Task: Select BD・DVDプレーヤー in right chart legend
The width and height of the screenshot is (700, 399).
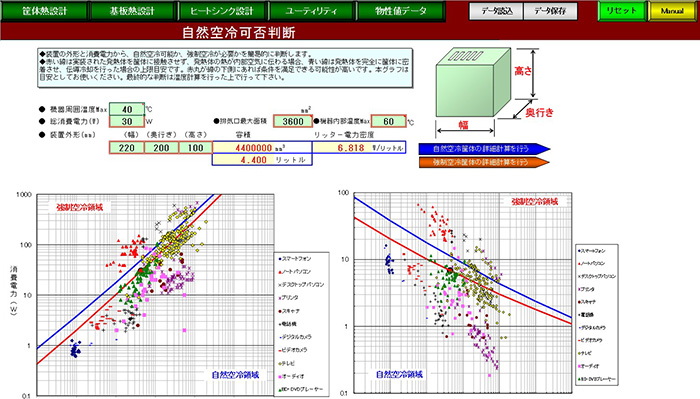Action: [x=597, y=379]
